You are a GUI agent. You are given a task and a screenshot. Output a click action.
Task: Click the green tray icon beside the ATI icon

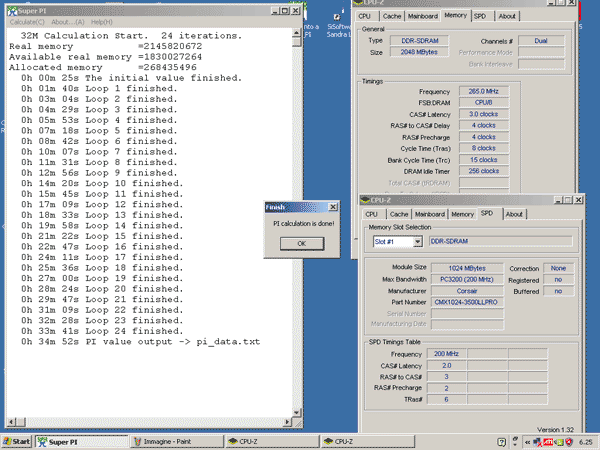(559, 442)
